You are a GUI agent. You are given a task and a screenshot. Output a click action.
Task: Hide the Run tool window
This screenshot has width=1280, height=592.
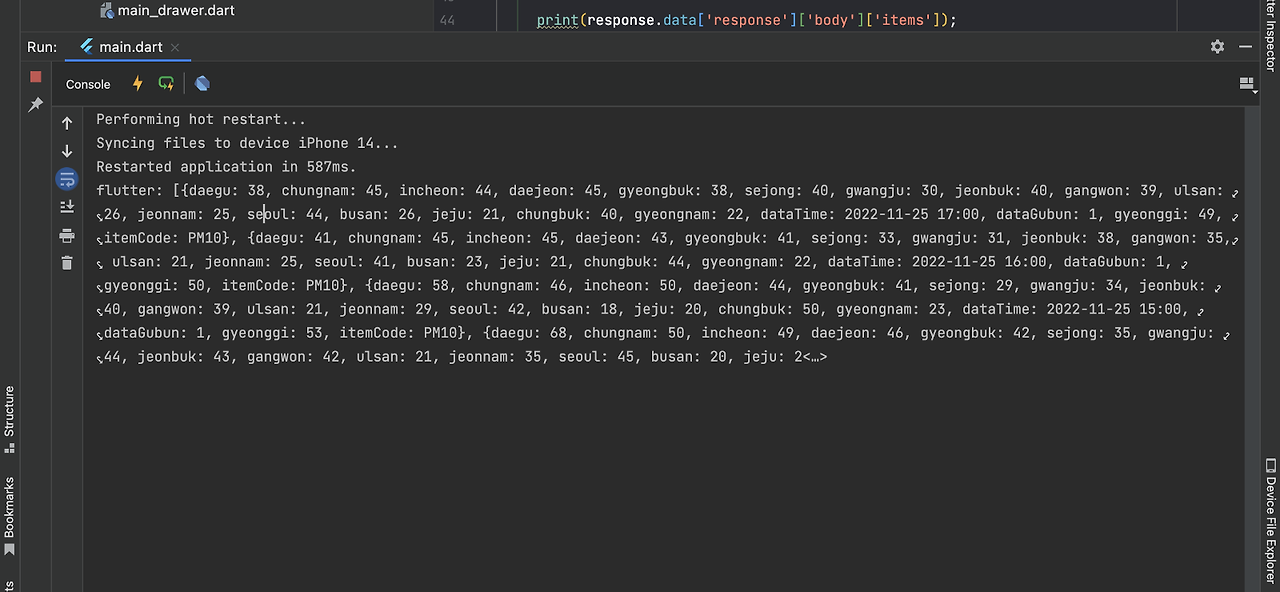coord(1246,47)
